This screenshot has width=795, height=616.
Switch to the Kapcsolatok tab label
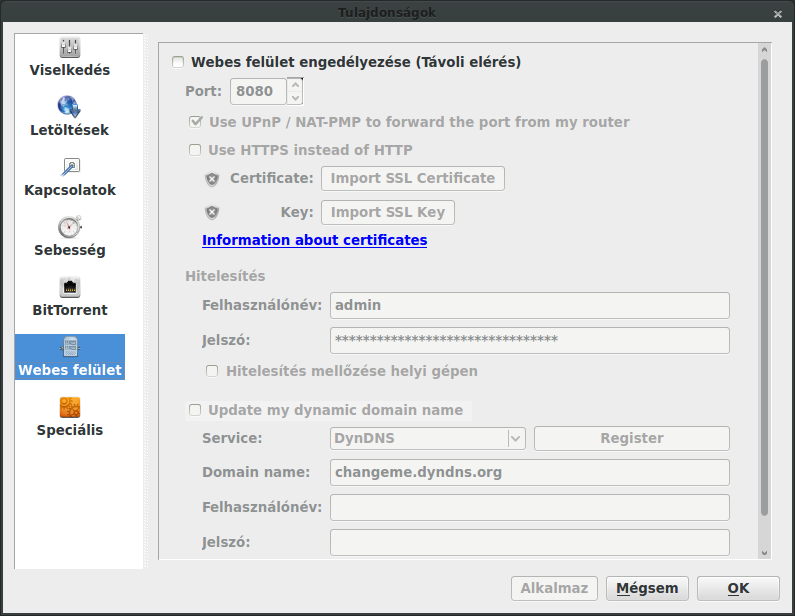(70, 190)
